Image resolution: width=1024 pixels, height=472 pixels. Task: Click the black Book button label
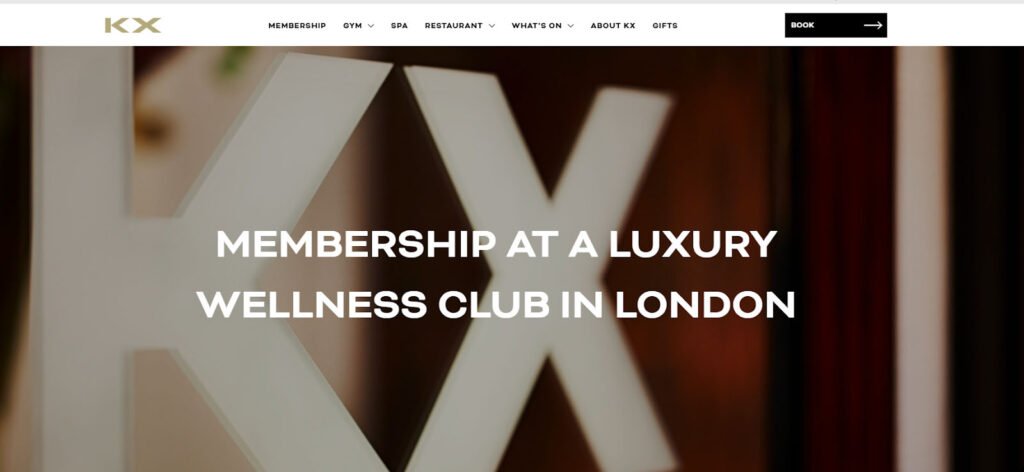(x=803, y=25)
